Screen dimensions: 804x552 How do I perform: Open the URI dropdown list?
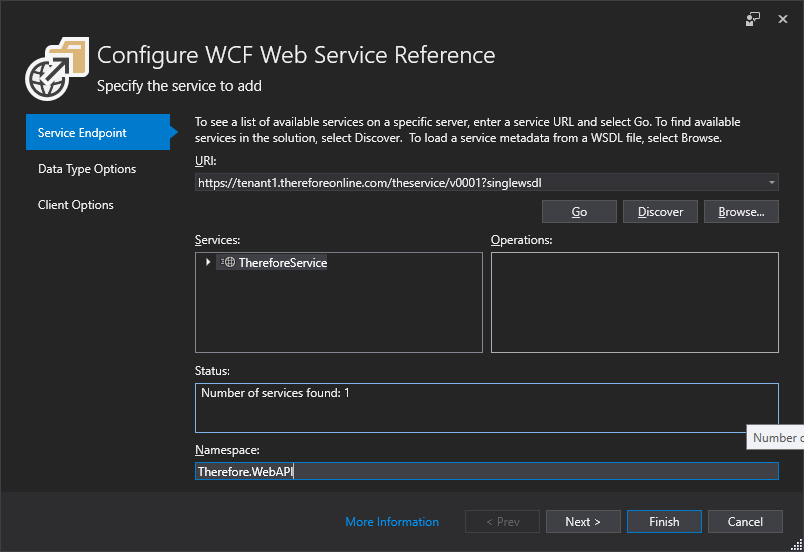click(771, 183)
